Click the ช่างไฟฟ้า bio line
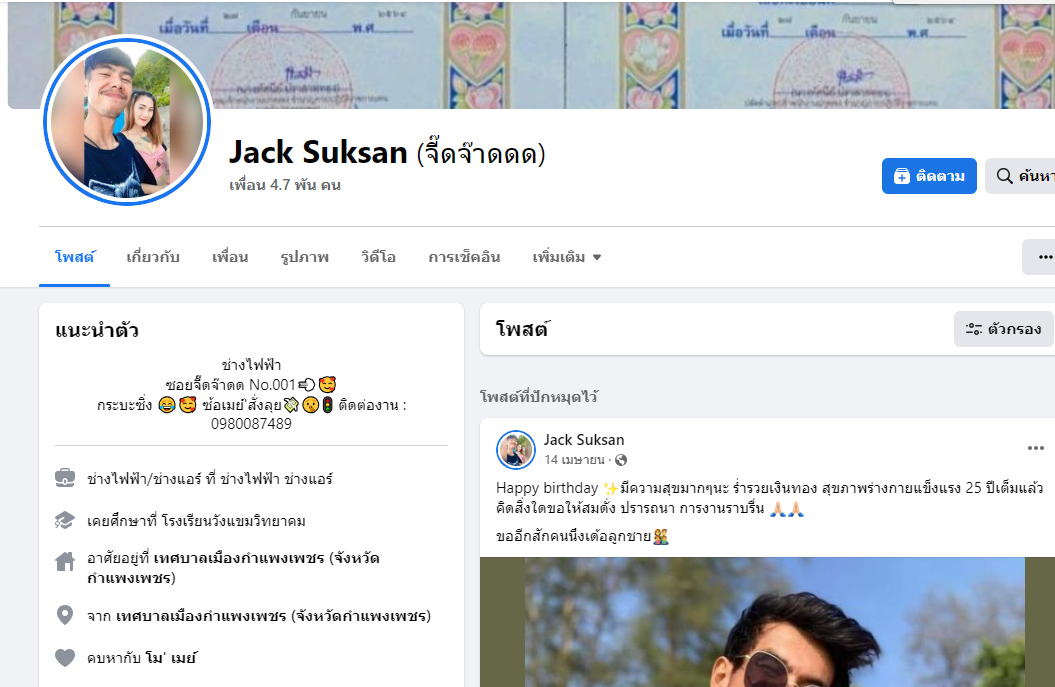 coord(251,365)
